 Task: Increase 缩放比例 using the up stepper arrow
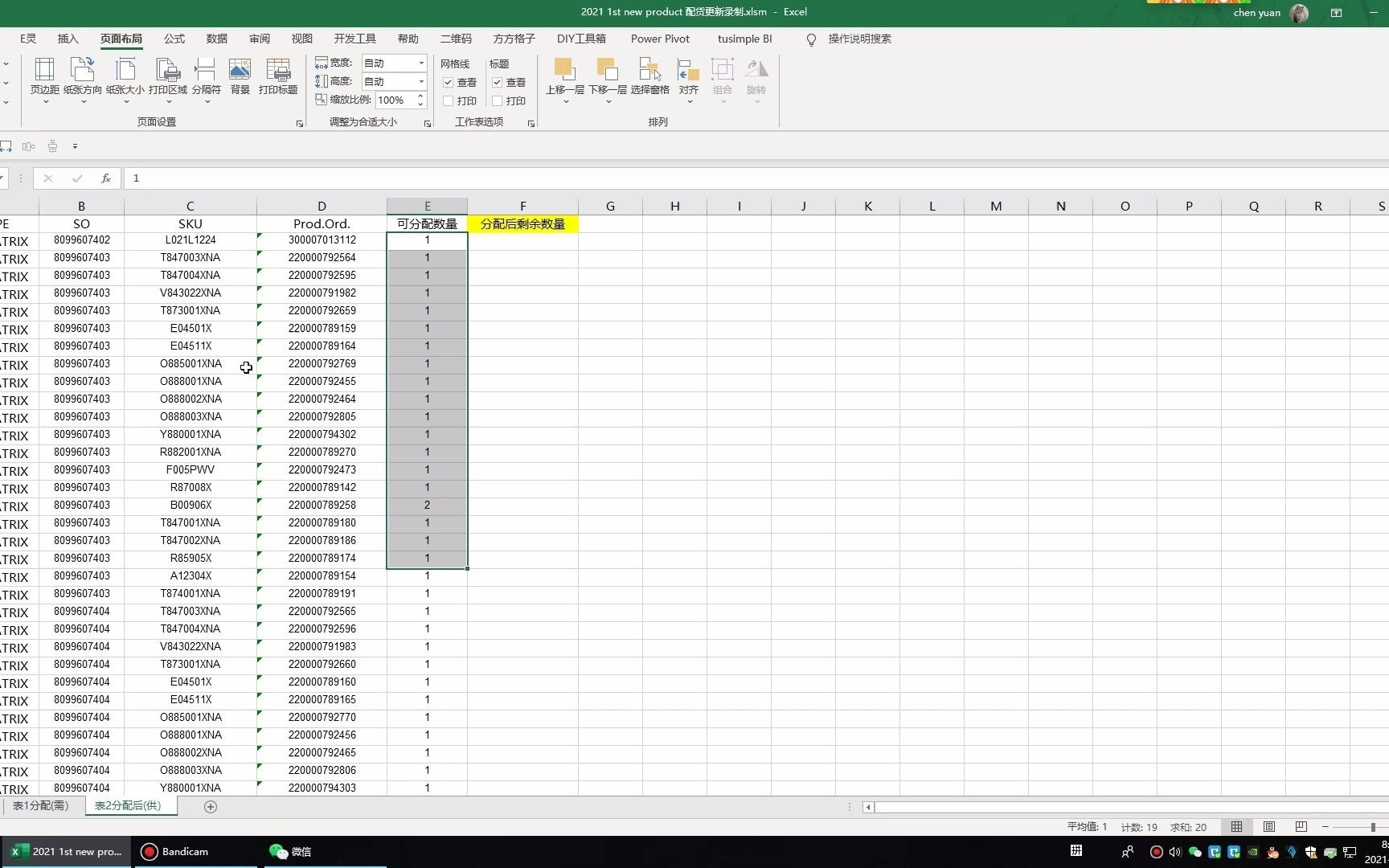(x=420, y=96)
